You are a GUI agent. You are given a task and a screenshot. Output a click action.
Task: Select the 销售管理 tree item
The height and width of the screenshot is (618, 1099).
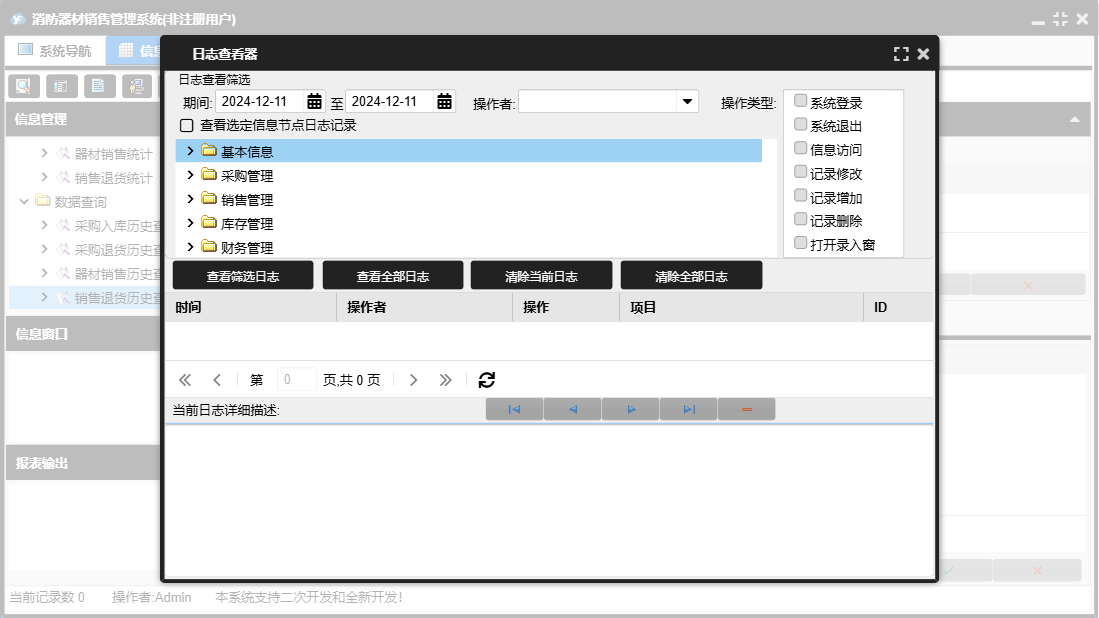(247, 200)
